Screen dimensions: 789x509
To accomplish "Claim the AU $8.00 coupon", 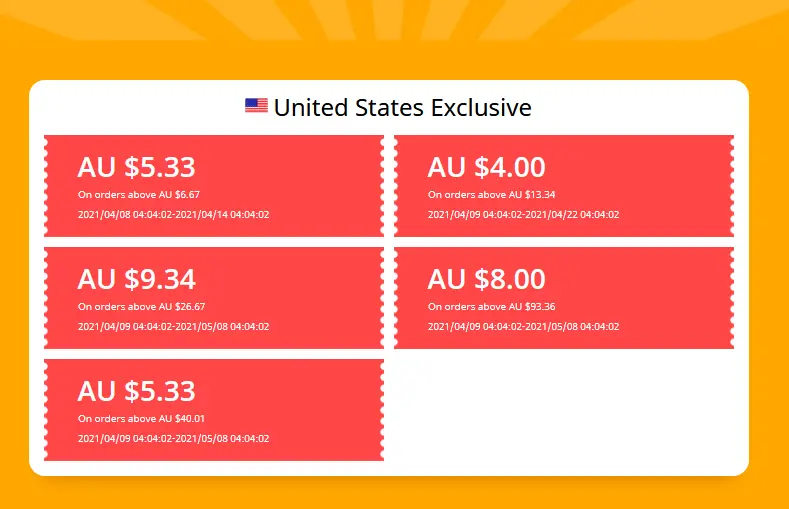I will 564,298.
